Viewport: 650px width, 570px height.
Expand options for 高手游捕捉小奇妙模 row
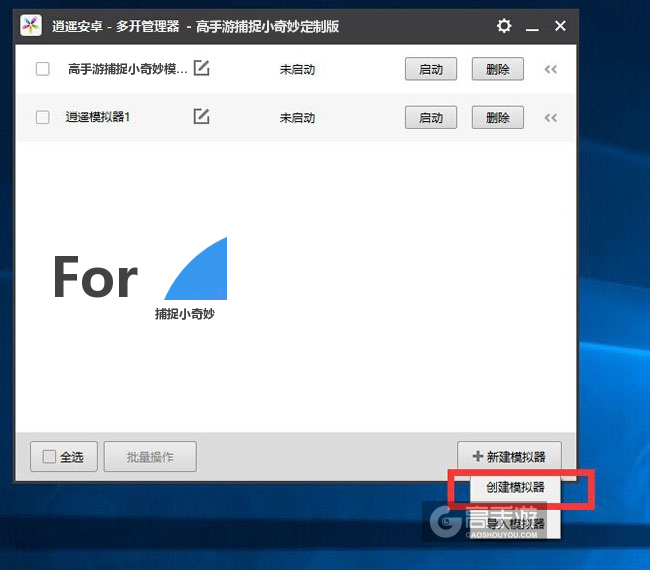pos(551,69)
